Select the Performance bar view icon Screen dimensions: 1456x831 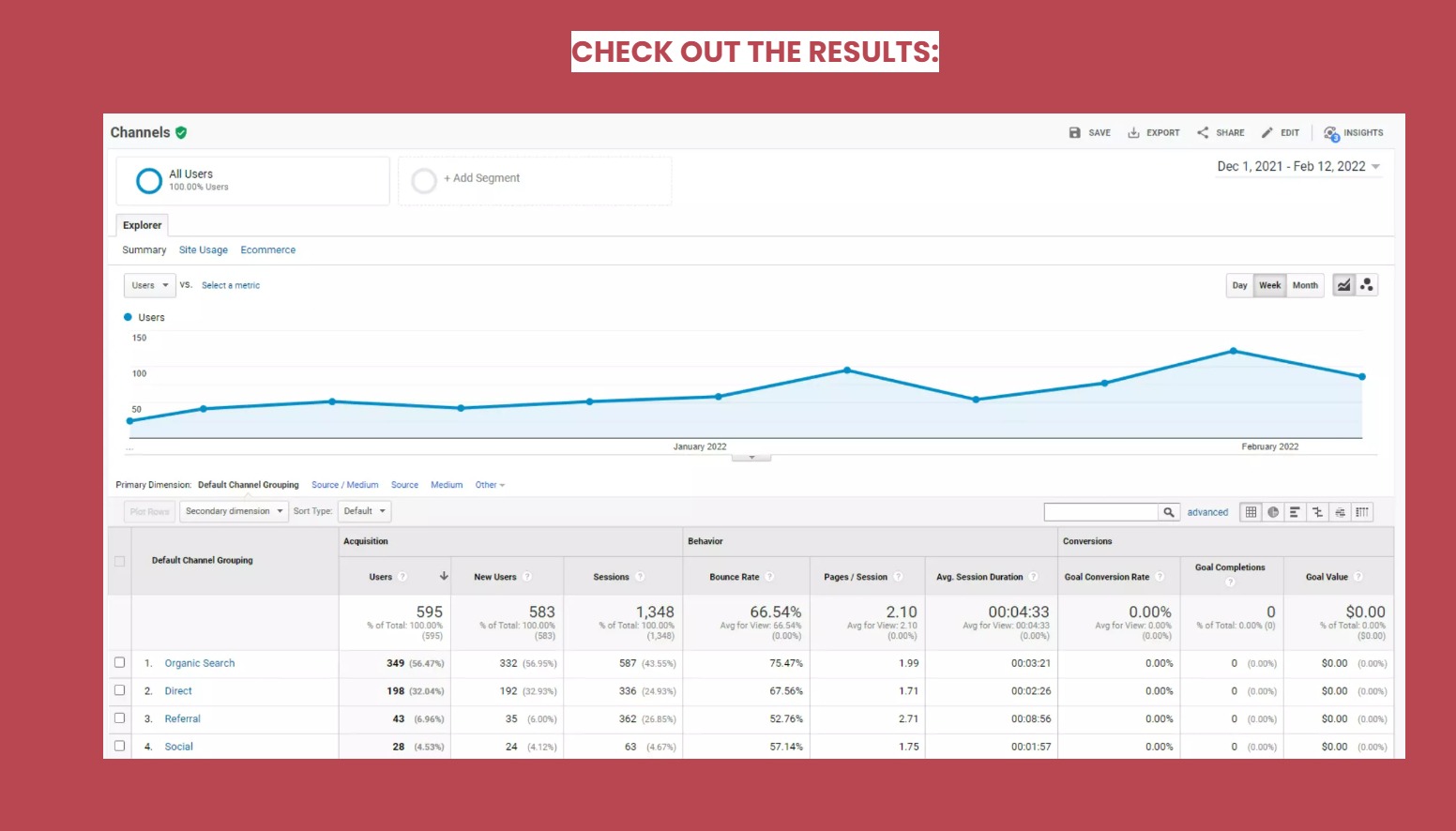(1296, 512)
